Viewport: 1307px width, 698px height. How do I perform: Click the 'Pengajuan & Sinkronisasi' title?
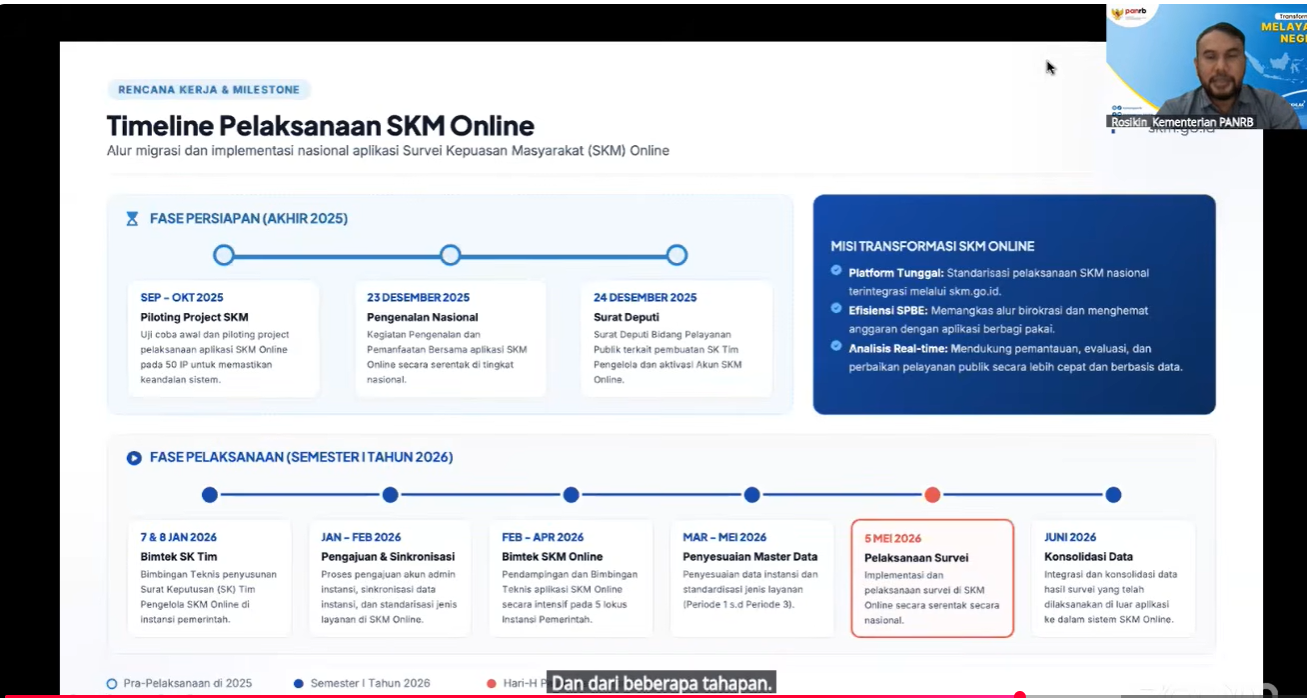coord(388,556)
